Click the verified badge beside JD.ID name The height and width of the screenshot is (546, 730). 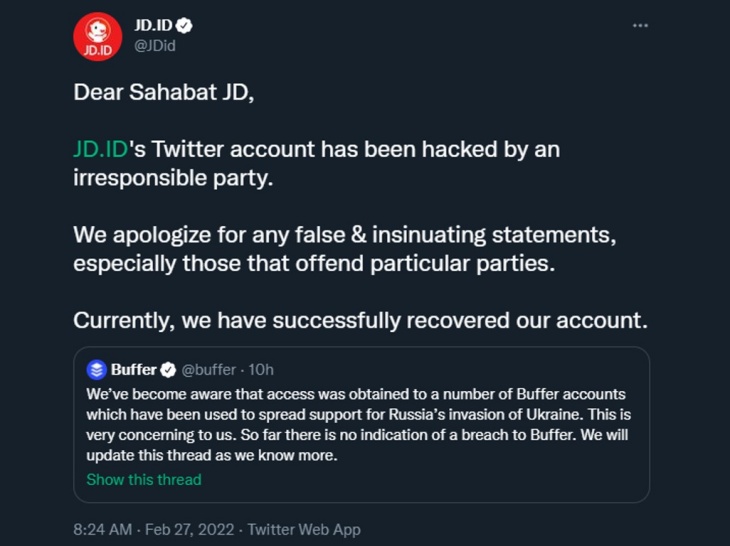click(x=186, y=25)
